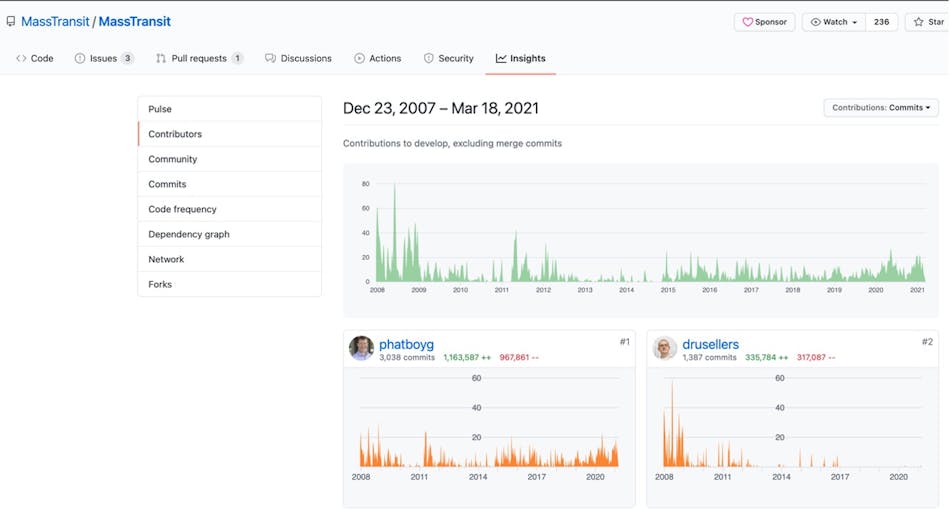Open phatboyg's 3,038 commits link
Image resolution: width=950 pixels, height=518 pixels.
407,357
